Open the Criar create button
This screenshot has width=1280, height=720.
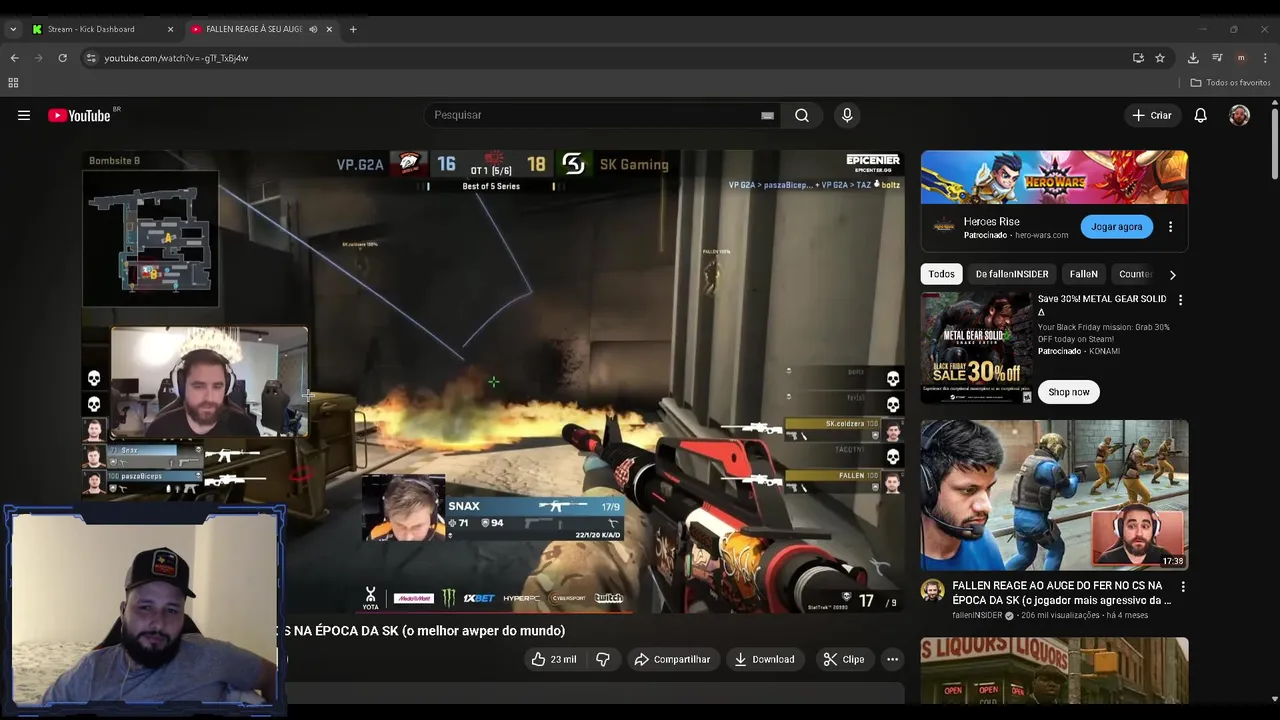coord(1151,115)
